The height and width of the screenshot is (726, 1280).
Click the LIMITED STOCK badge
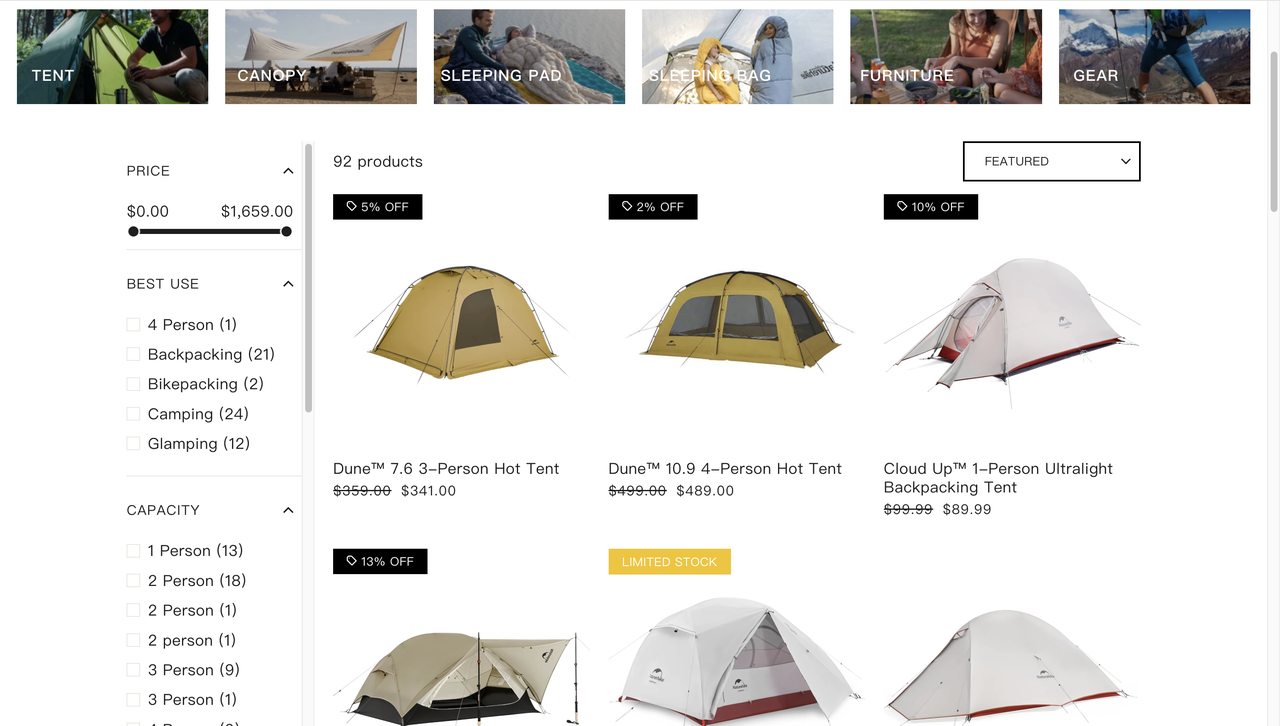pos(669,561)
